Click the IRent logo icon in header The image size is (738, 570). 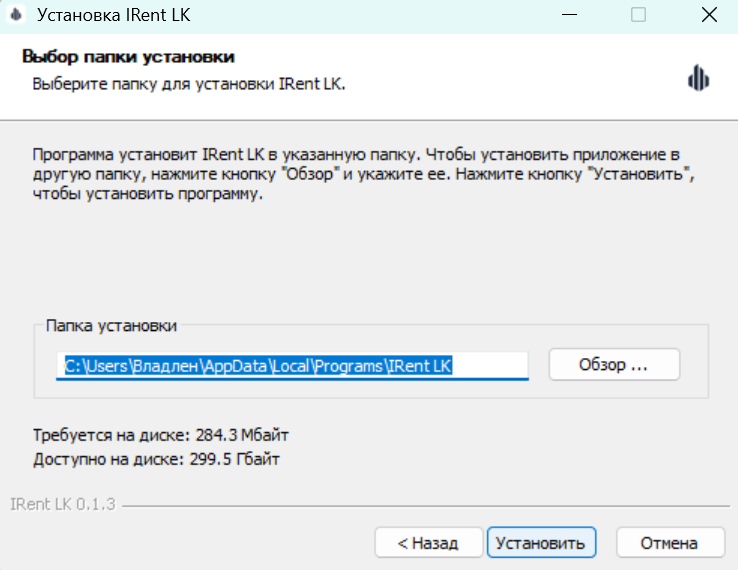(698, 78)
